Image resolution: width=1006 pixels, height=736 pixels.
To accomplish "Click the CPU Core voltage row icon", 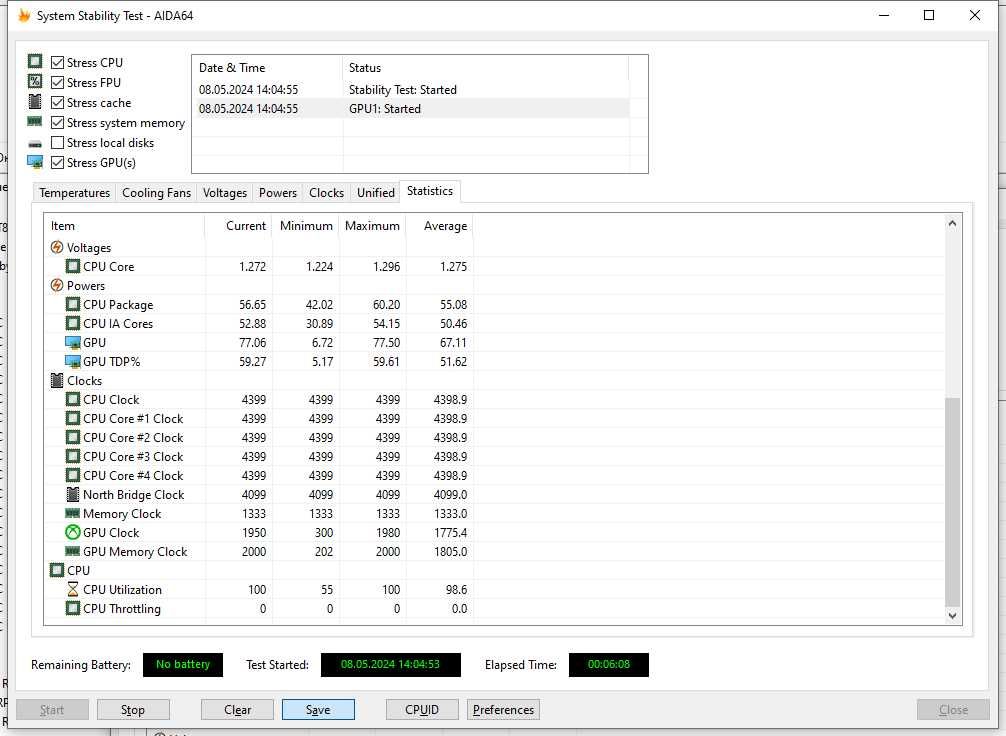I will 73,266.
